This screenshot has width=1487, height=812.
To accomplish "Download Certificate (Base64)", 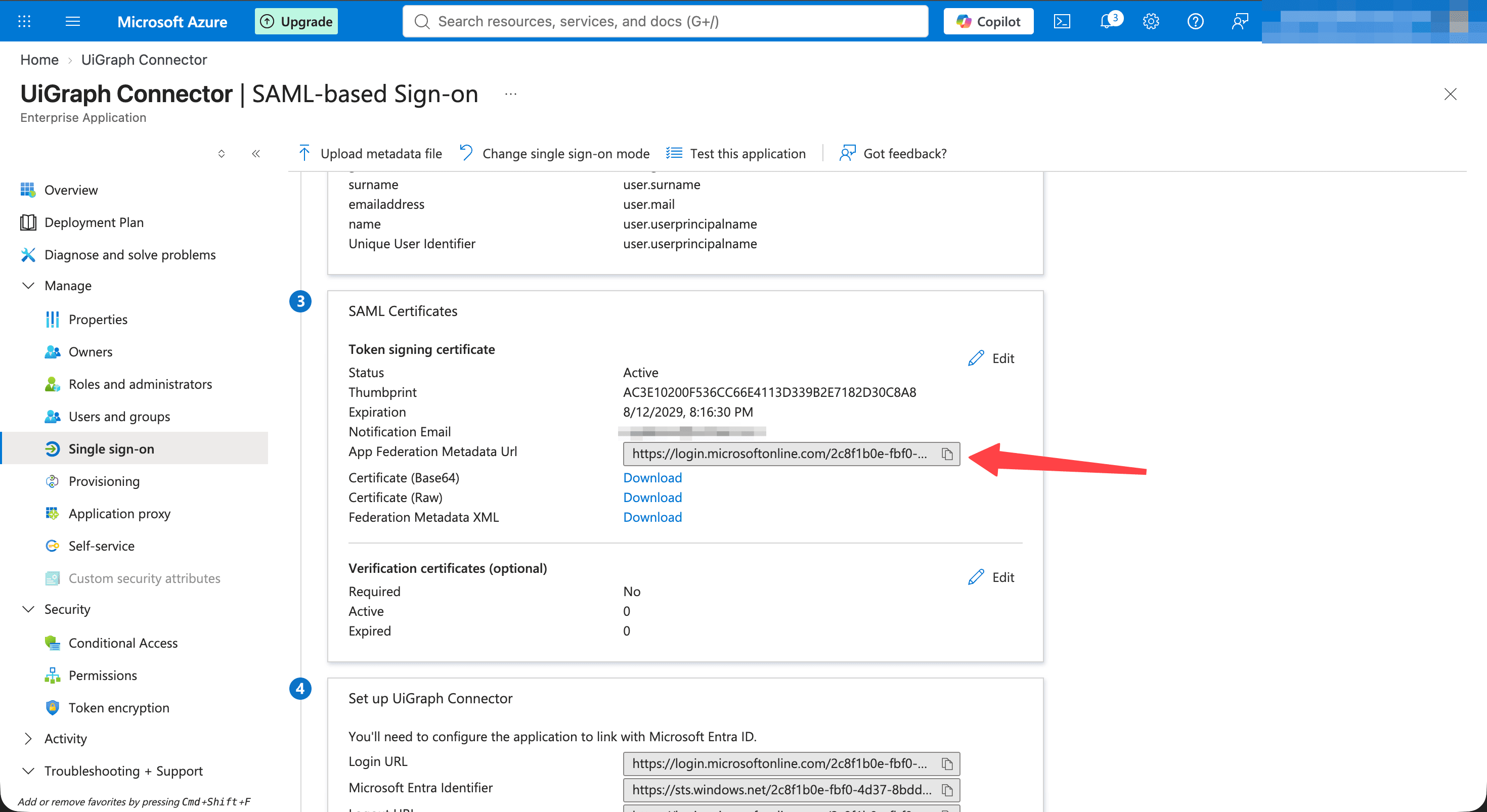I will (652, 478).
